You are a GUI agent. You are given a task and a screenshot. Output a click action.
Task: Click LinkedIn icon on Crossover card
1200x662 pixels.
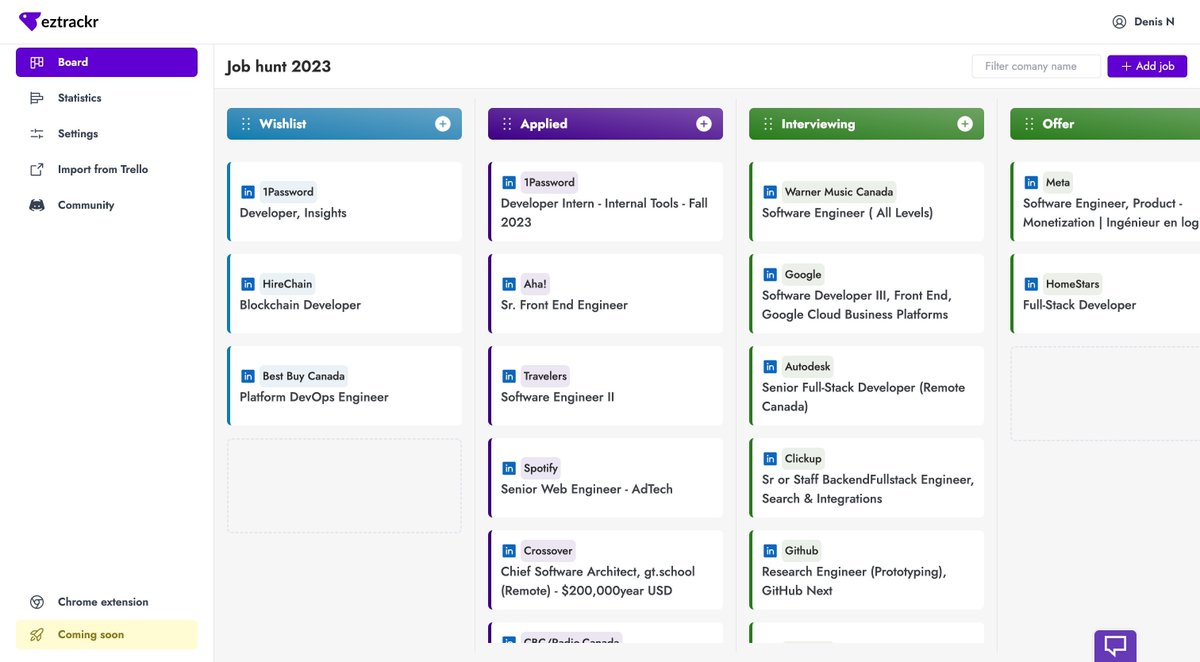click(x=509, y=550)
